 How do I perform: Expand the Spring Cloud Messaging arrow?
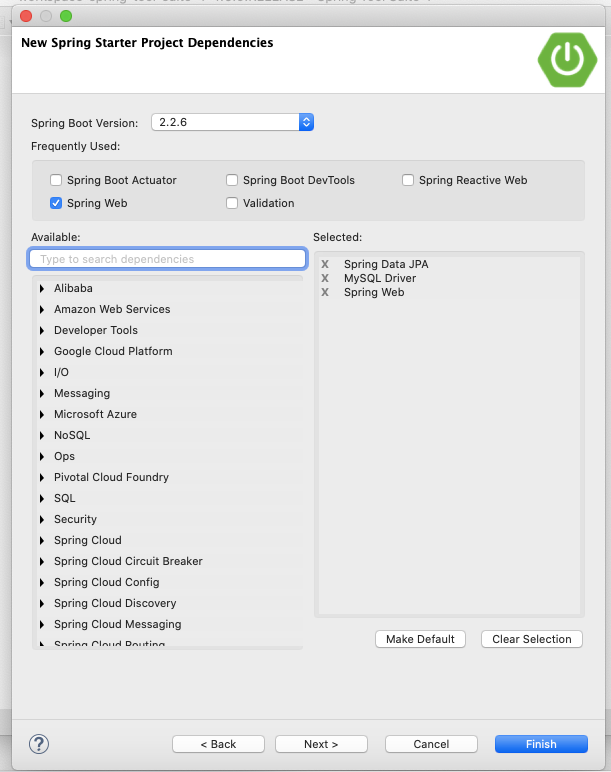(x=42, y=625)
